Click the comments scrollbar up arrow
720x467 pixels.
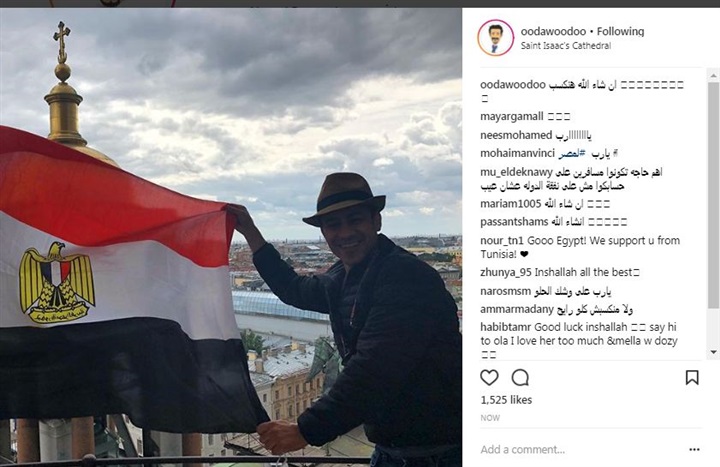coord(714,75)
